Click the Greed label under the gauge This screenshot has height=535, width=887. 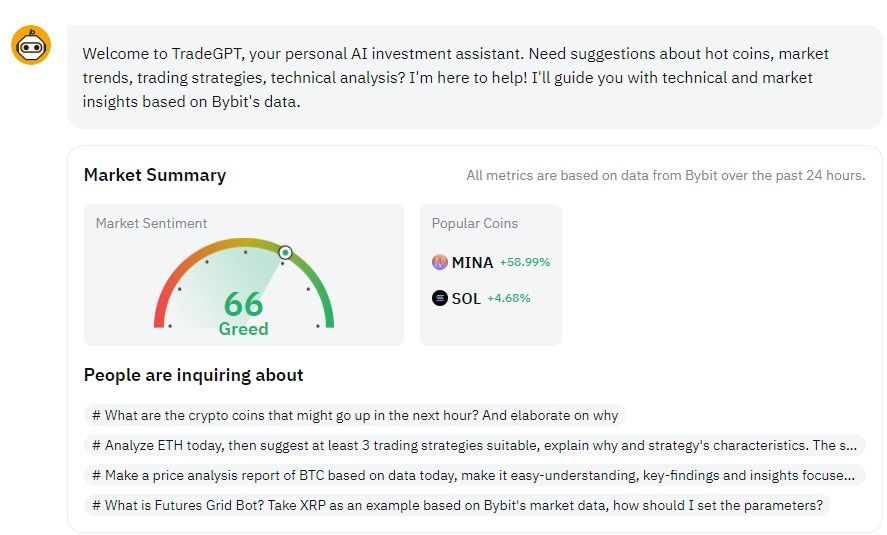(243, 328)
